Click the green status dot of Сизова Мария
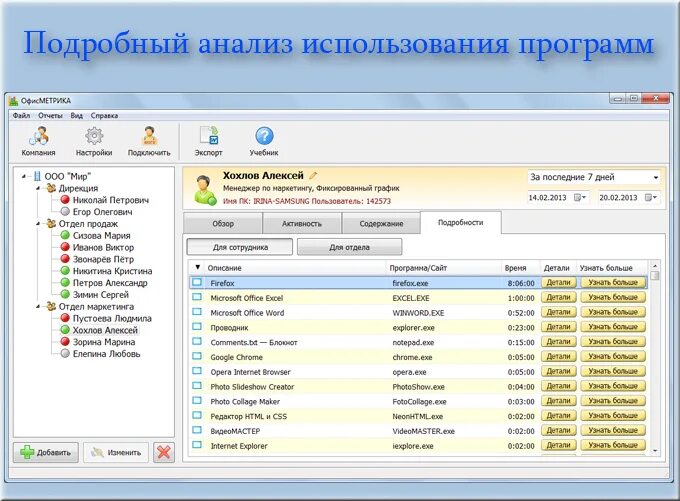The width and height of the screenshot is (680, 501). (65, 235)
